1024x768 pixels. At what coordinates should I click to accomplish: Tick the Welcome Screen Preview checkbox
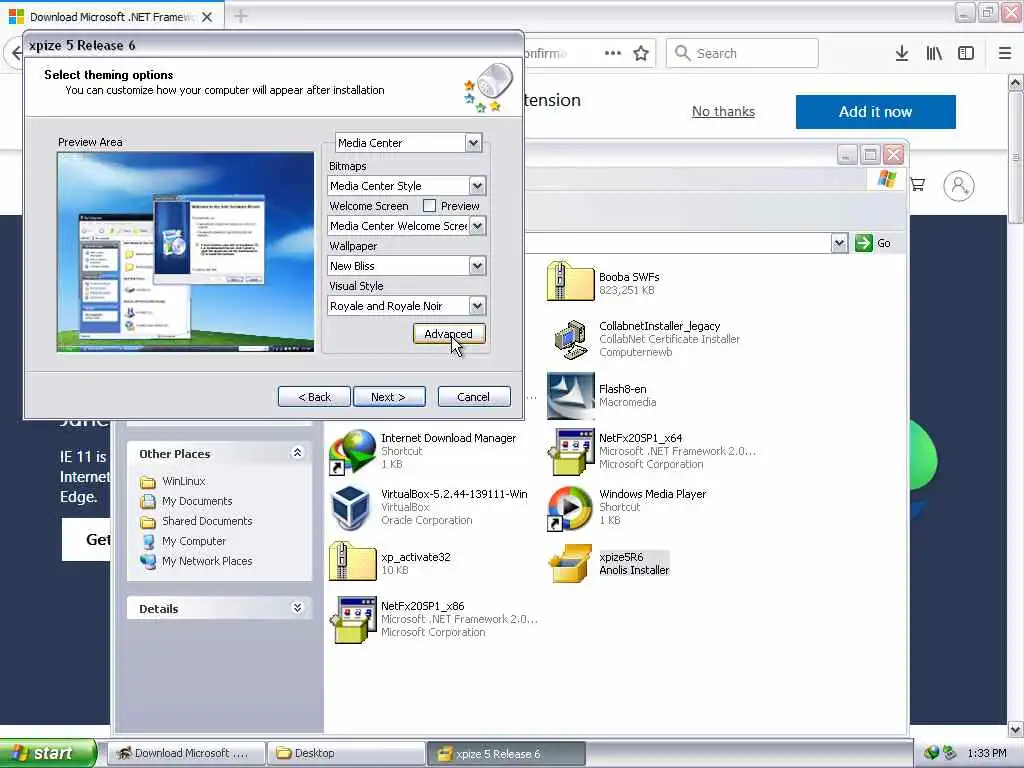click(x=429, y=206)
